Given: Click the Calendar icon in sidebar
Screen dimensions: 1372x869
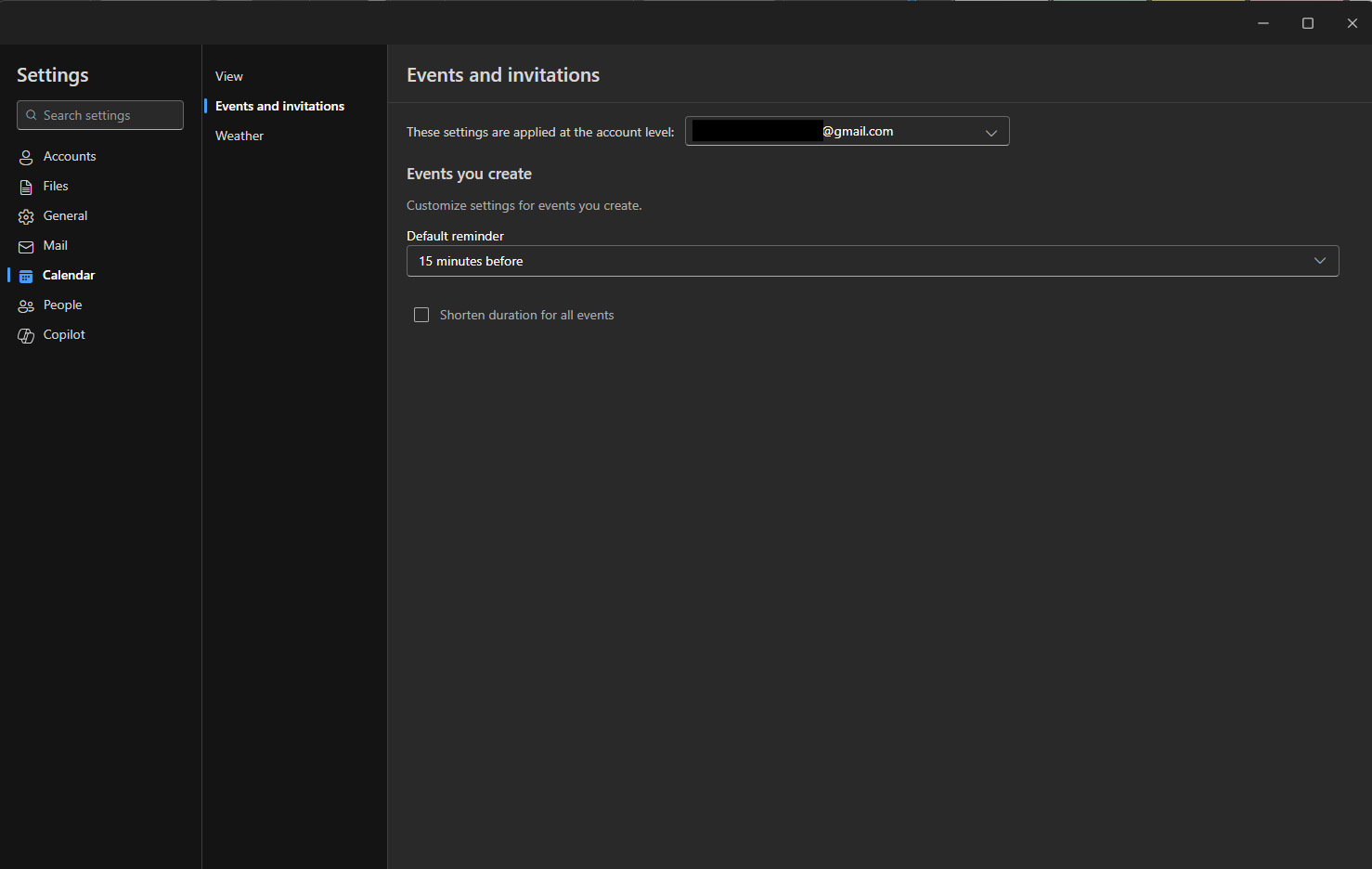Looking at the screenshot, I should tap(26, 276).
